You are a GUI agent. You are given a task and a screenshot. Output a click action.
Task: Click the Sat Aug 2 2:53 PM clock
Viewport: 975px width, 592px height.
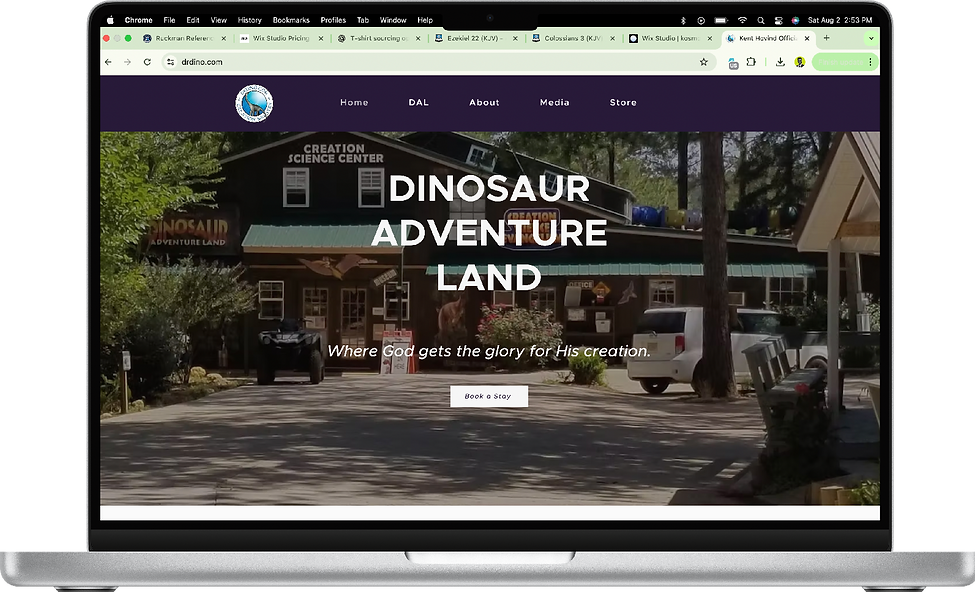[839, 20]
